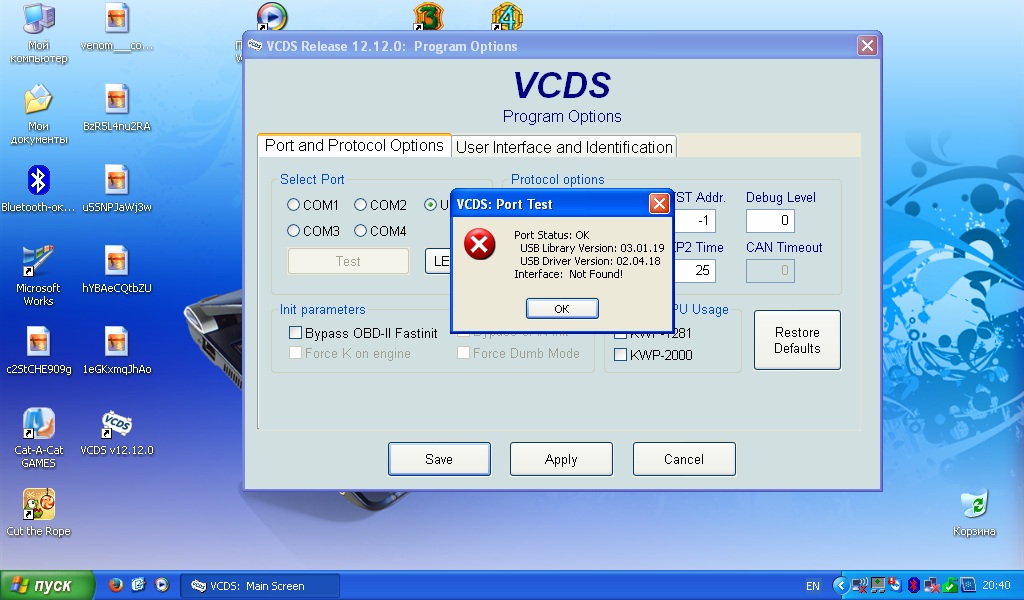Enable the KWP-2000 checkbox
This screenshot has width=1024, height=600.
tap(620, 355)
